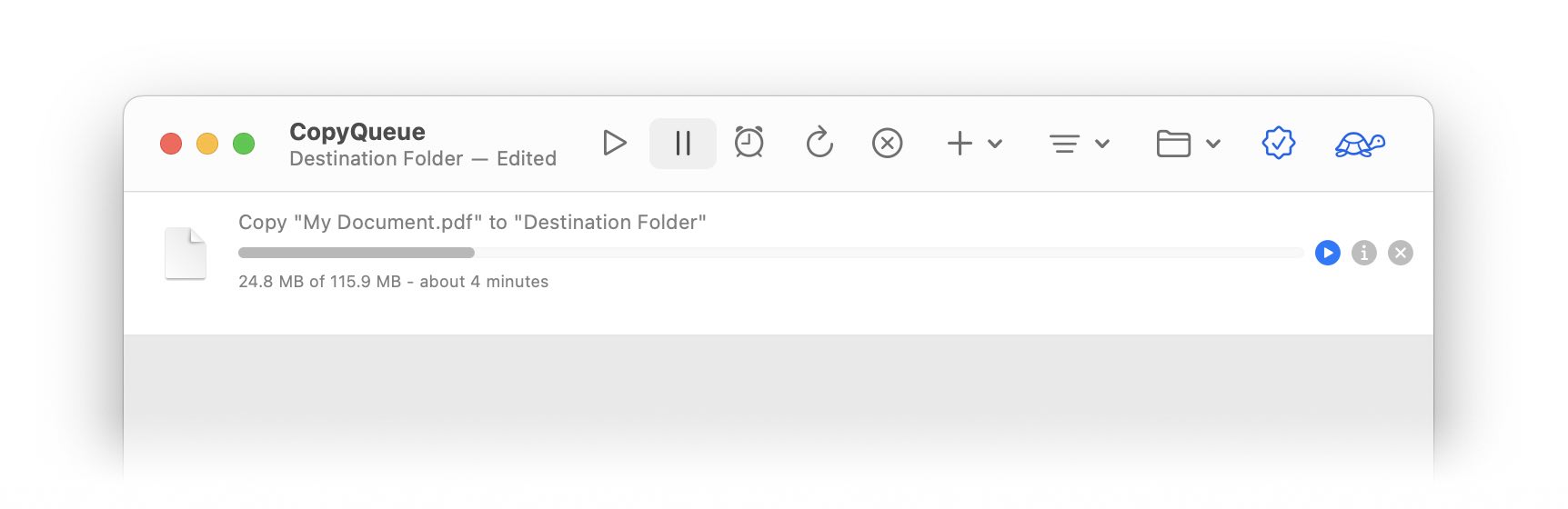
Task: Click the document file thumbnail icon
Action: tap(186, 253)
